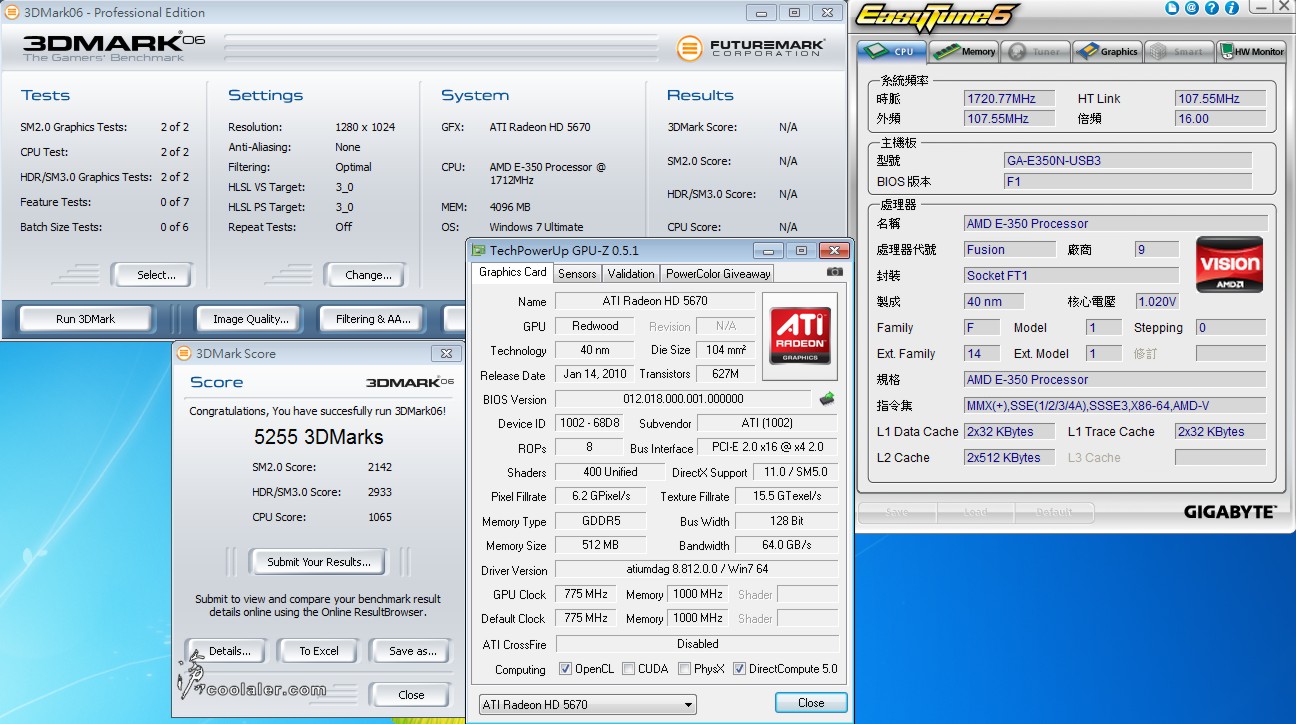This screenshot has height=724, width=1296.
Task: Open the PowerColor Giveaway tab
Action: tap(718, 273)
